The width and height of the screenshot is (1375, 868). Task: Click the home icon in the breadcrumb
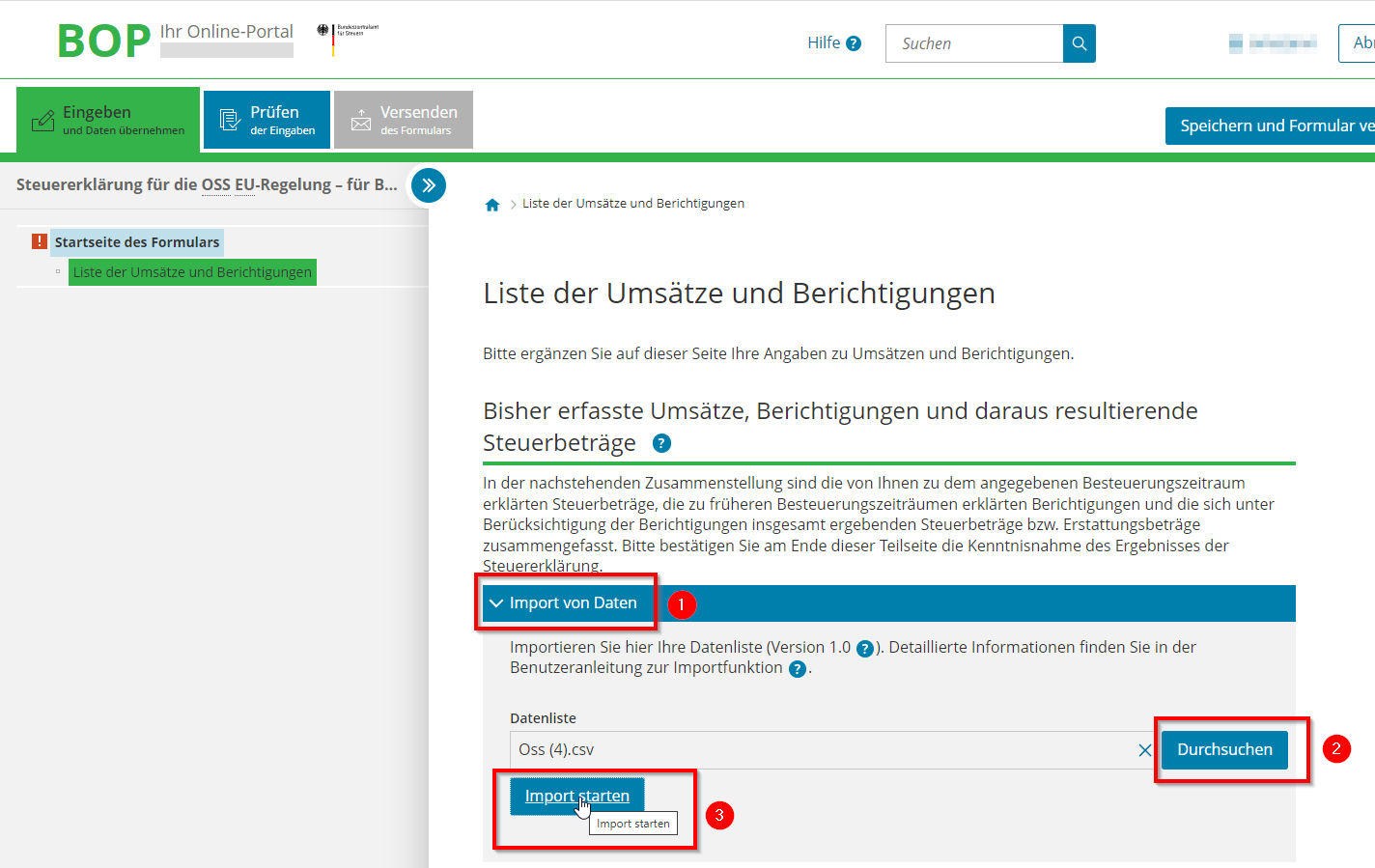(492, 205)
